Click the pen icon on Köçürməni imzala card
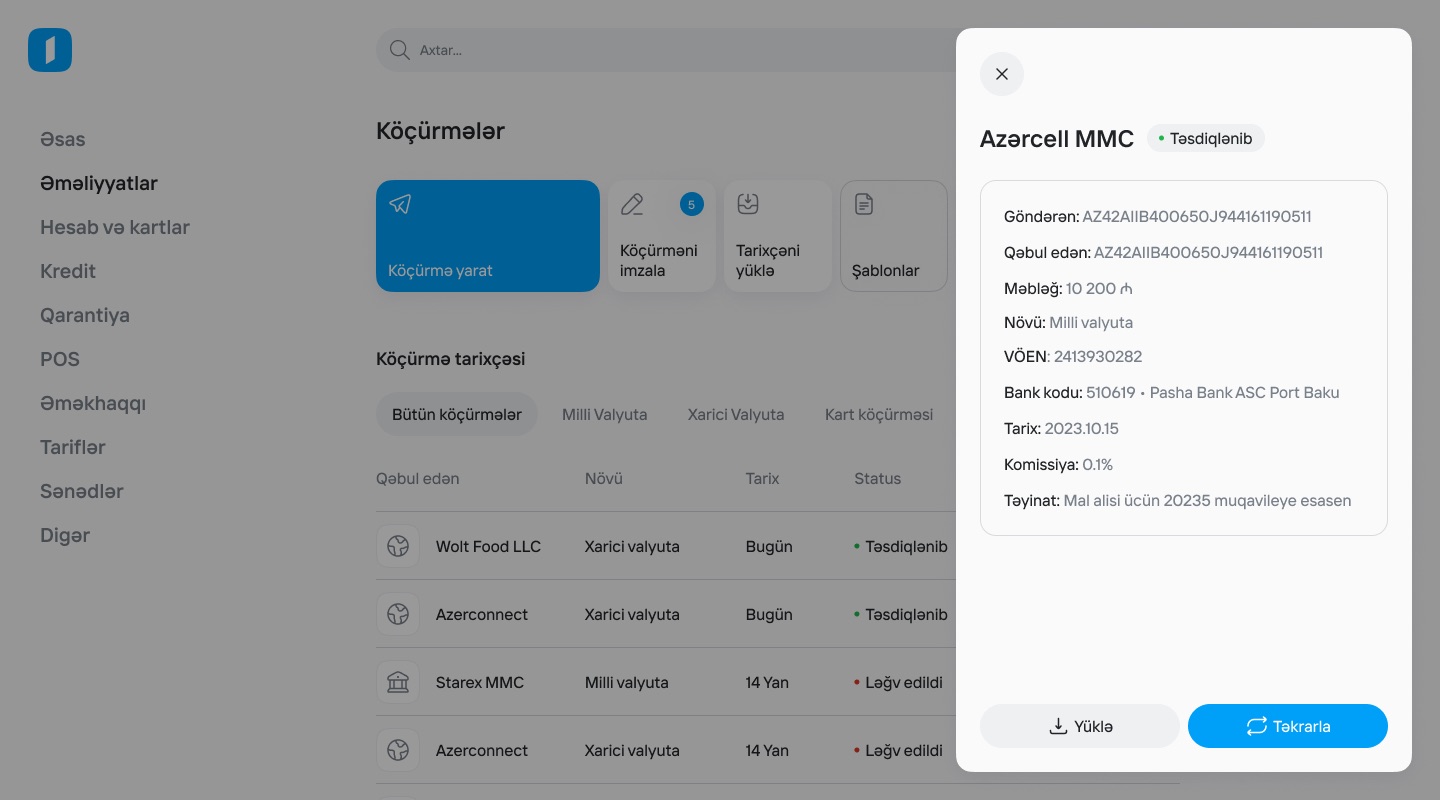The image size is (1440, 800). (632, 204)
